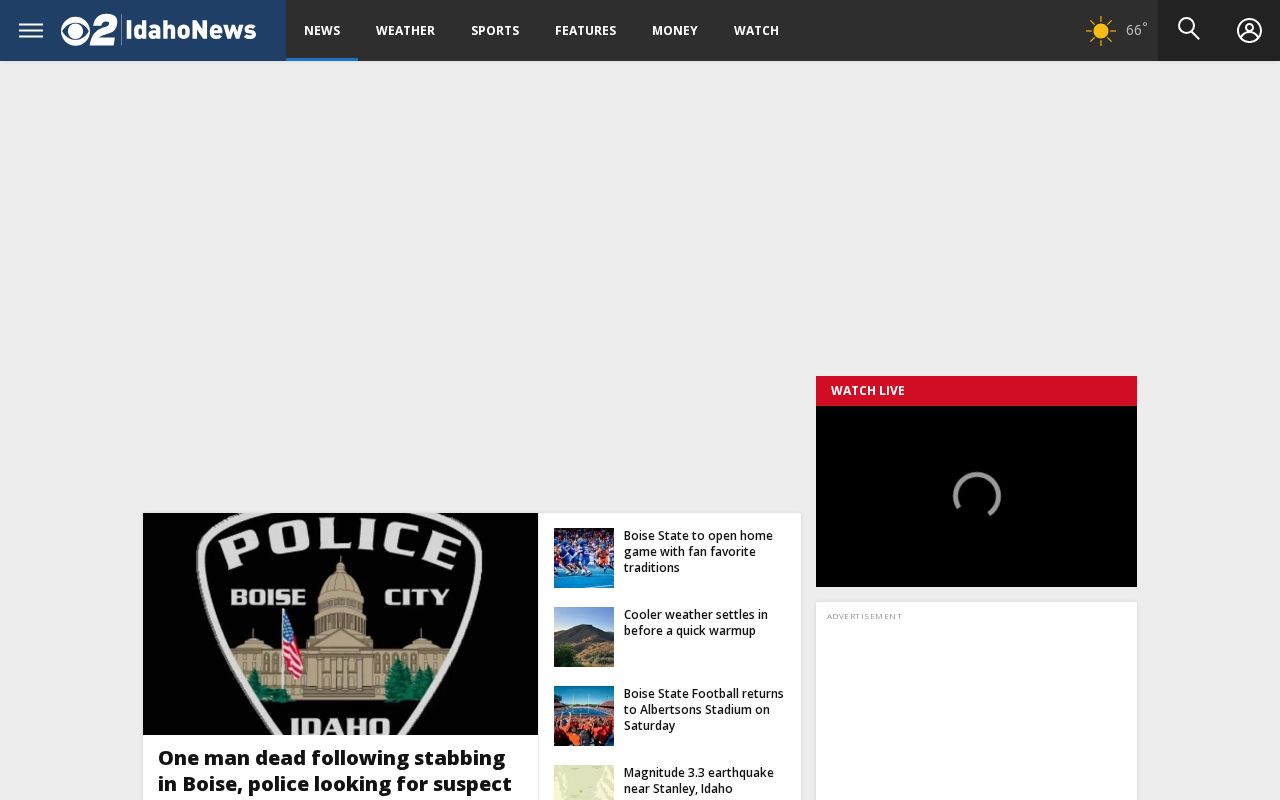Click the 66° temperature reading
This screenshot has height=800, width=1280.
tap(1137, 30)
